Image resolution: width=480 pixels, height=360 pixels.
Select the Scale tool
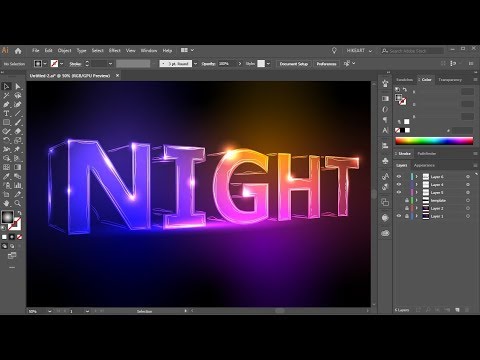[18, 140]
